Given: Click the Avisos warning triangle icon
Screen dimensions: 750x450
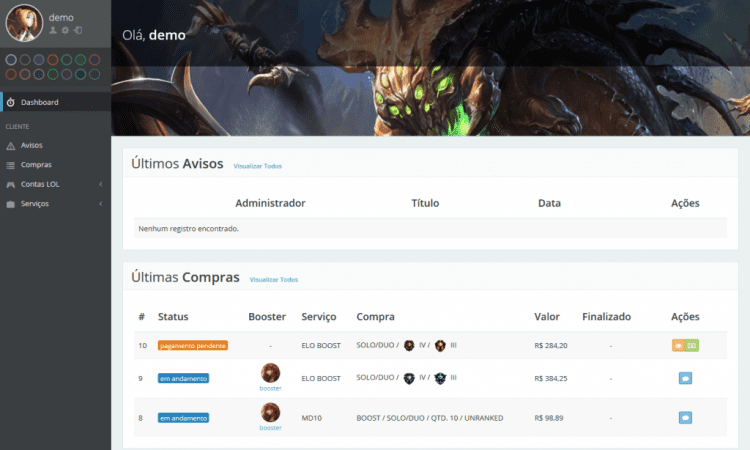Looking at the screenshot, I should [x=11, y=145].
